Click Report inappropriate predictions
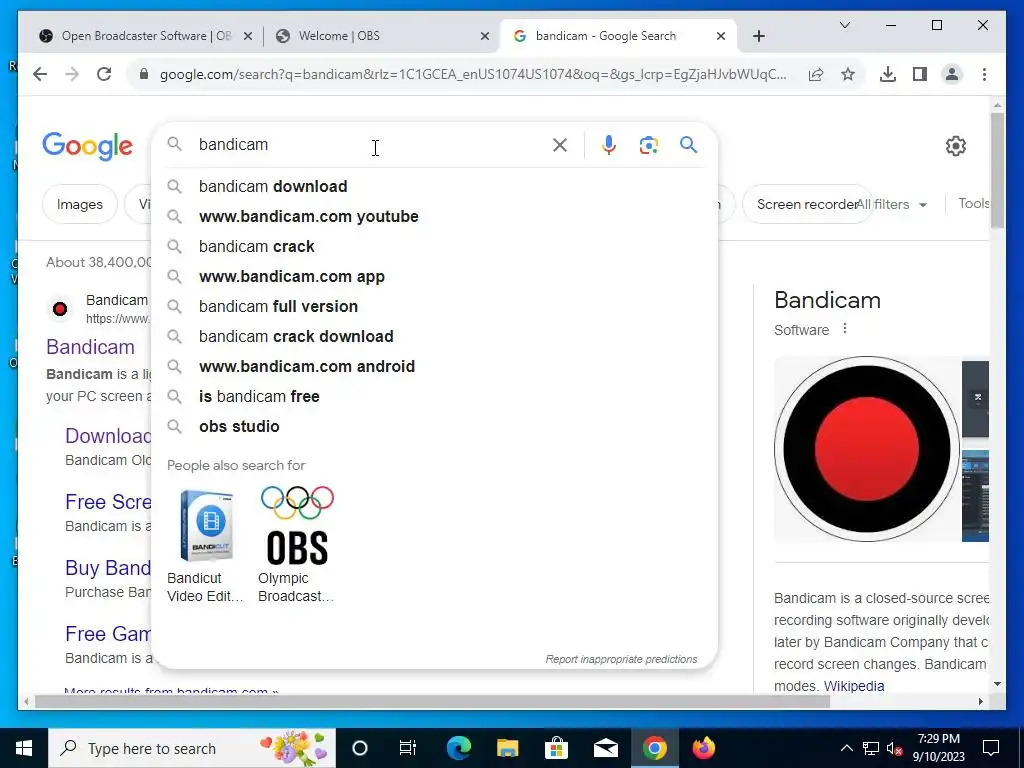Viewport: 1024px width, 768px height. 621,660
